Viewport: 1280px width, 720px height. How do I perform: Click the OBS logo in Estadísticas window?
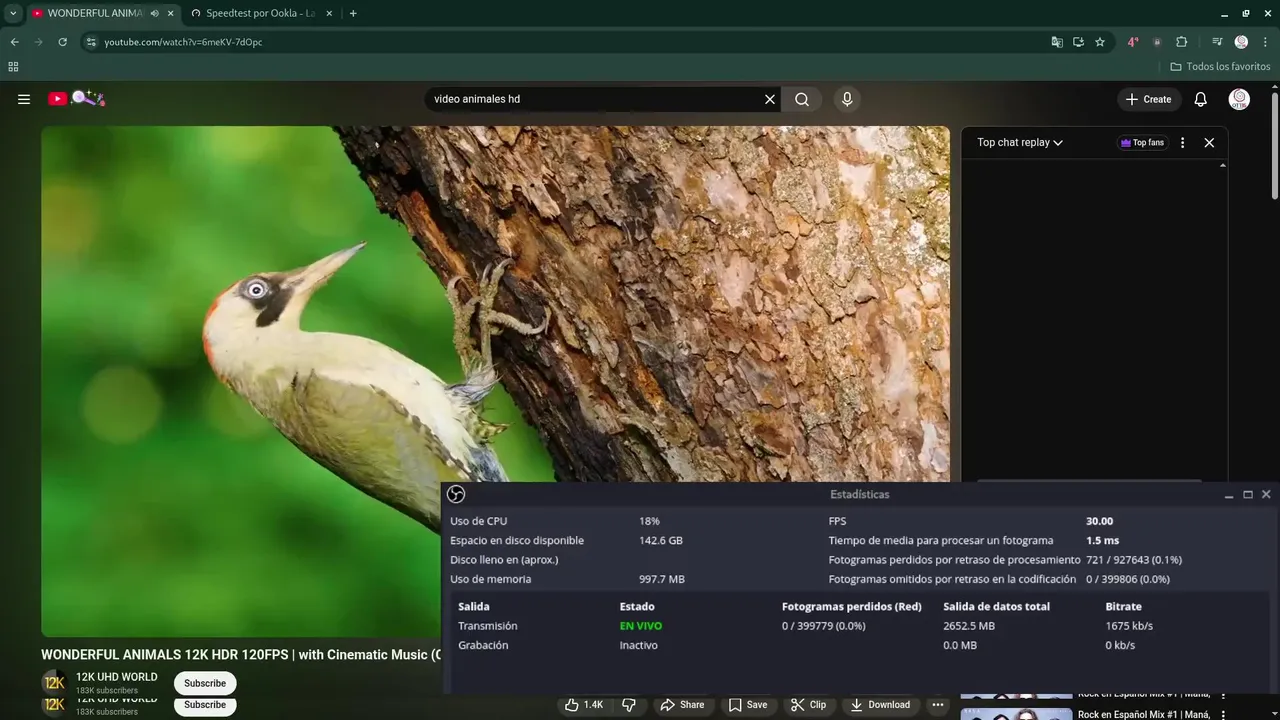pos(456,494)
